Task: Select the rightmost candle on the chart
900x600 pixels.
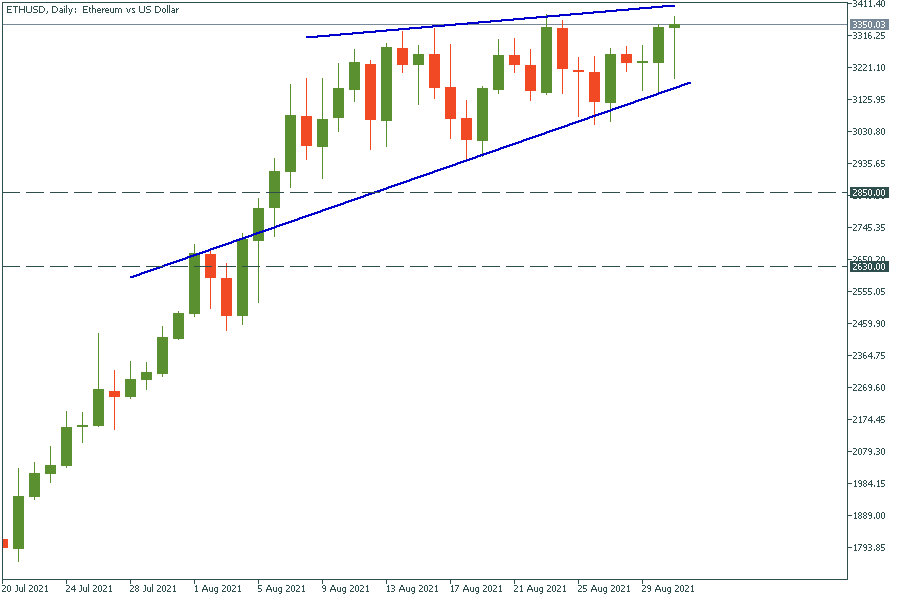Action: click(675, 26)
